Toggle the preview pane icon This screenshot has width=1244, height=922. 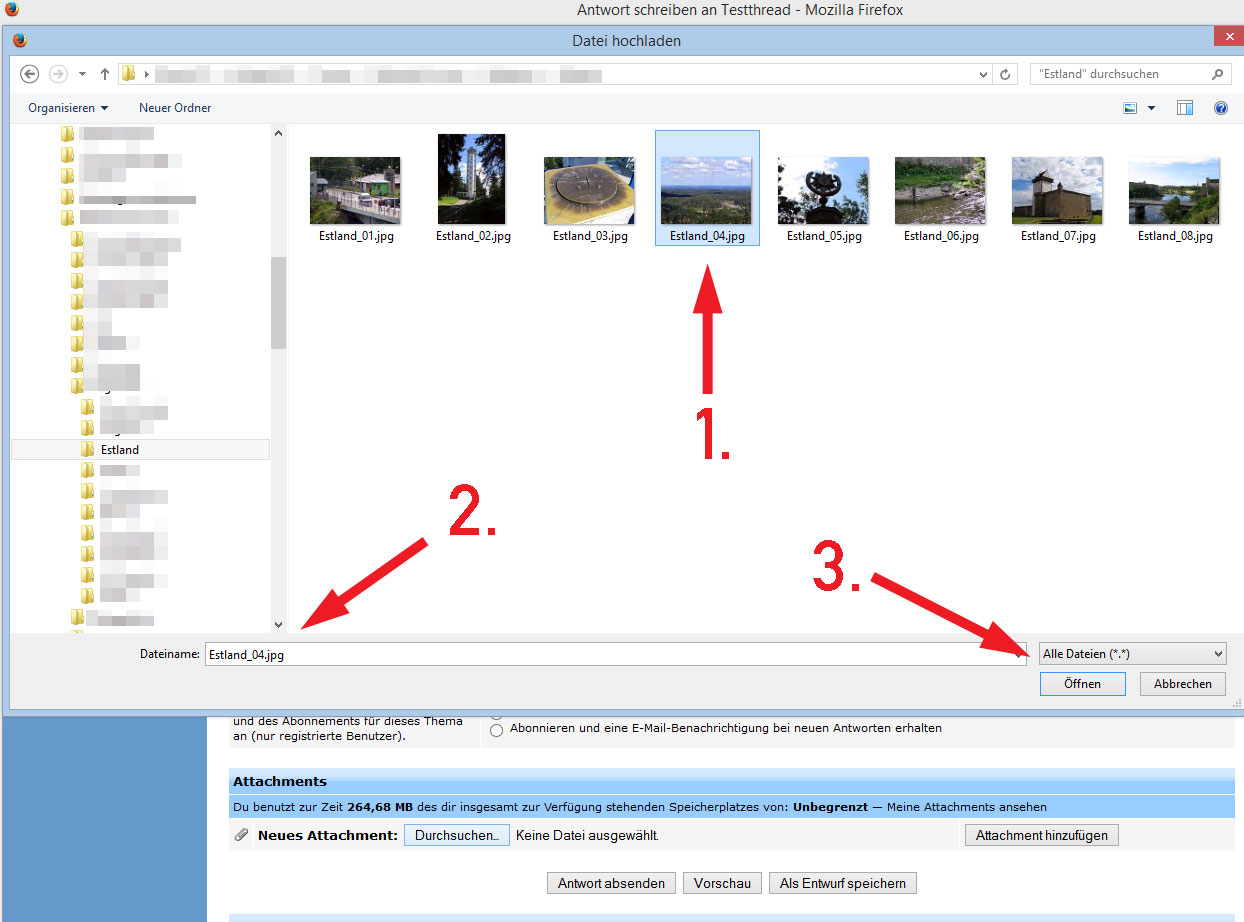1185,108
